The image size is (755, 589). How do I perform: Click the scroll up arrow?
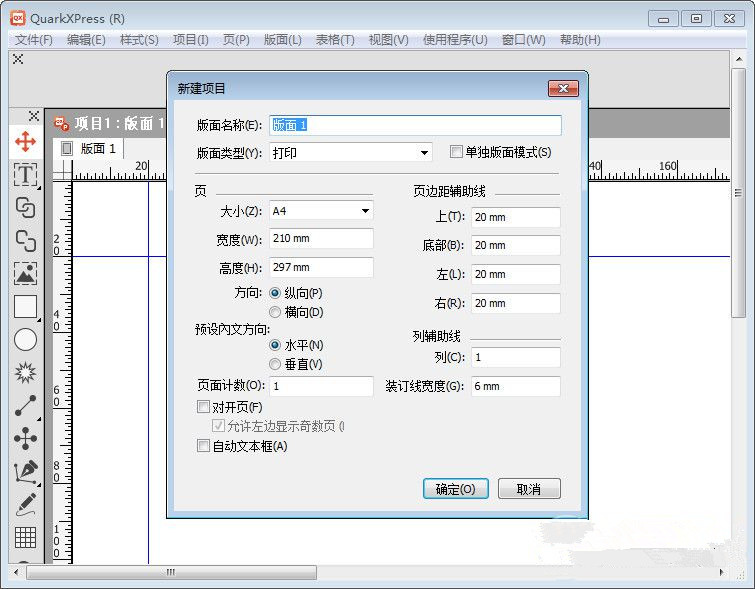click(x=739, y=59)
